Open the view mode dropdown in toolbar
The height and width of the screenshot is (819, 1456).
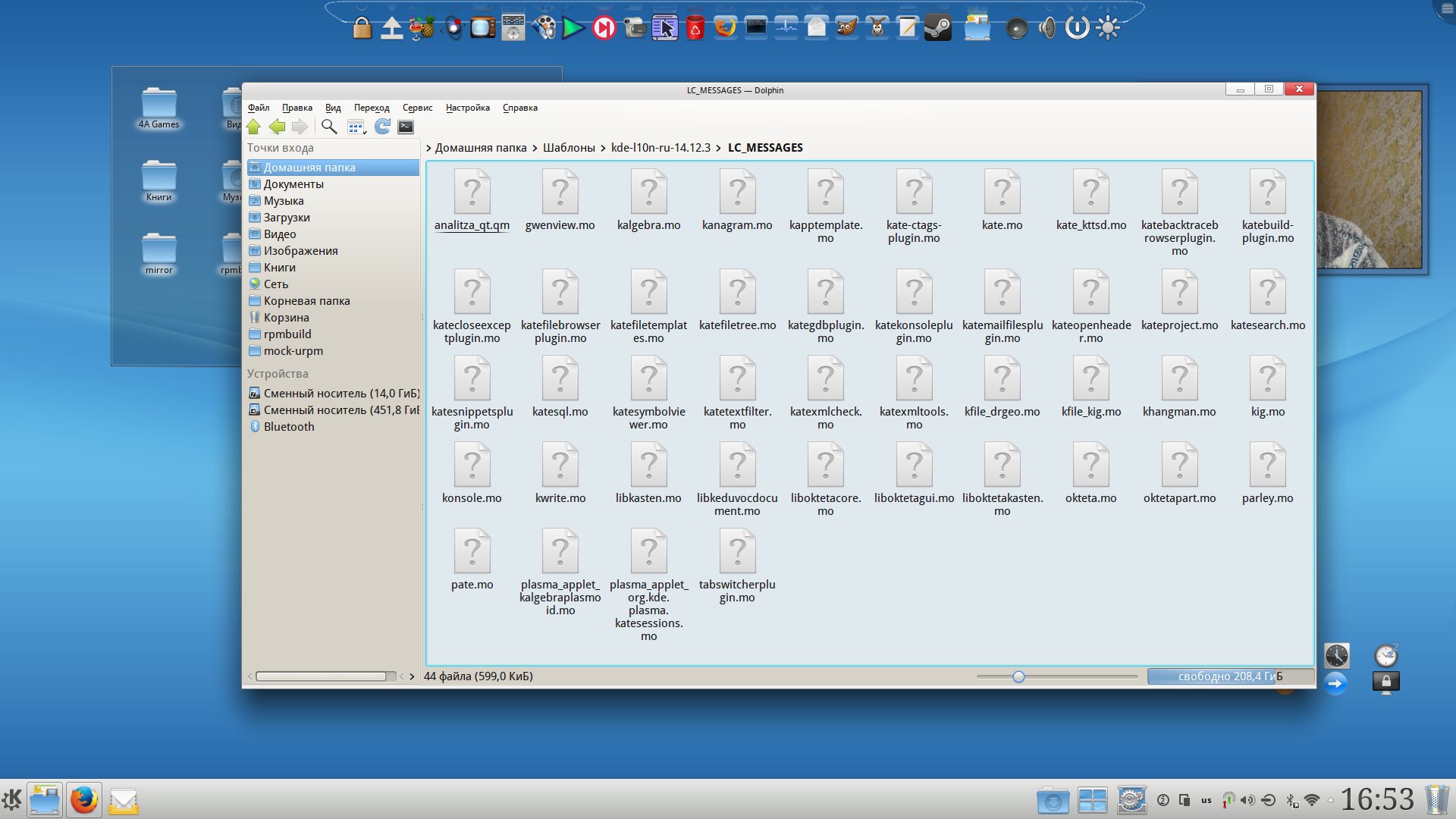(356, 127)
